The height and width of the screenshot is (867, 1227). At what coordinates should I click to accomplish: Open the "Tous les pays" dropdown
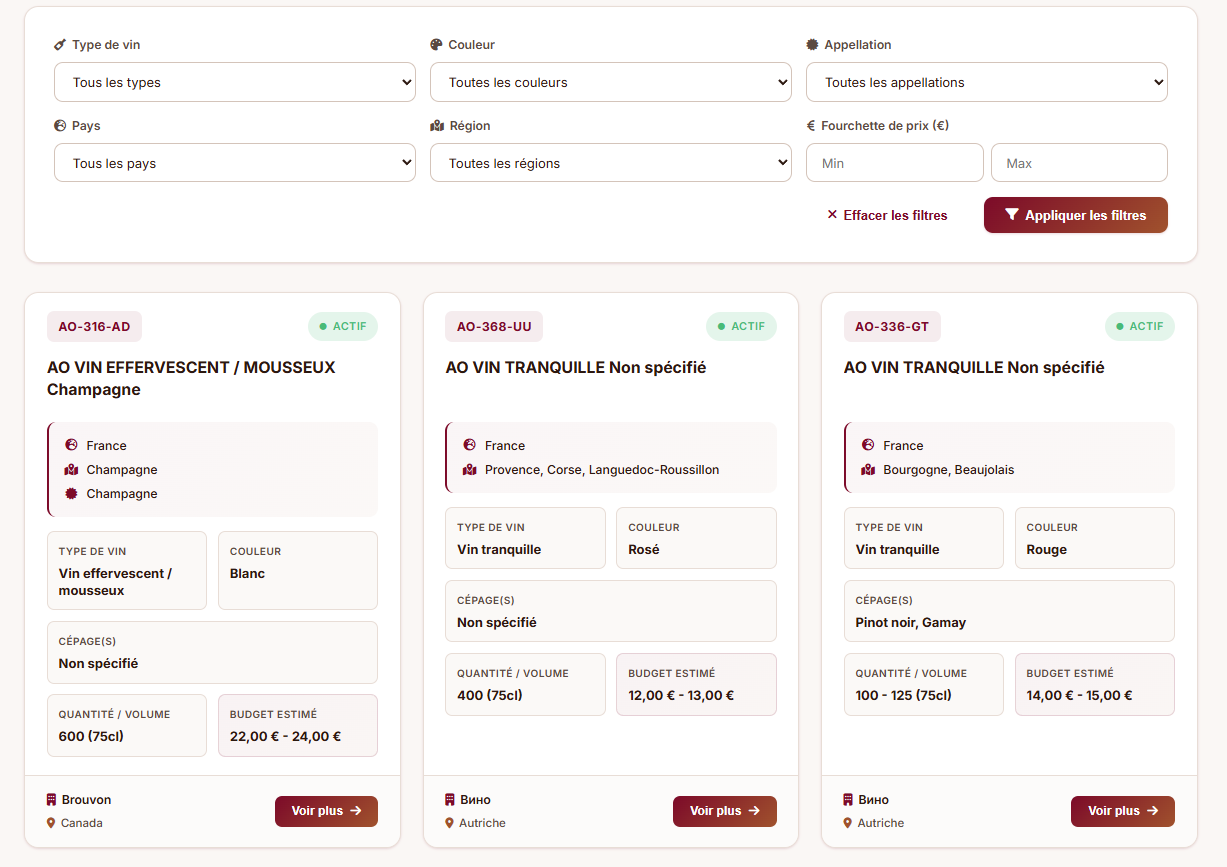pos(234,161)
